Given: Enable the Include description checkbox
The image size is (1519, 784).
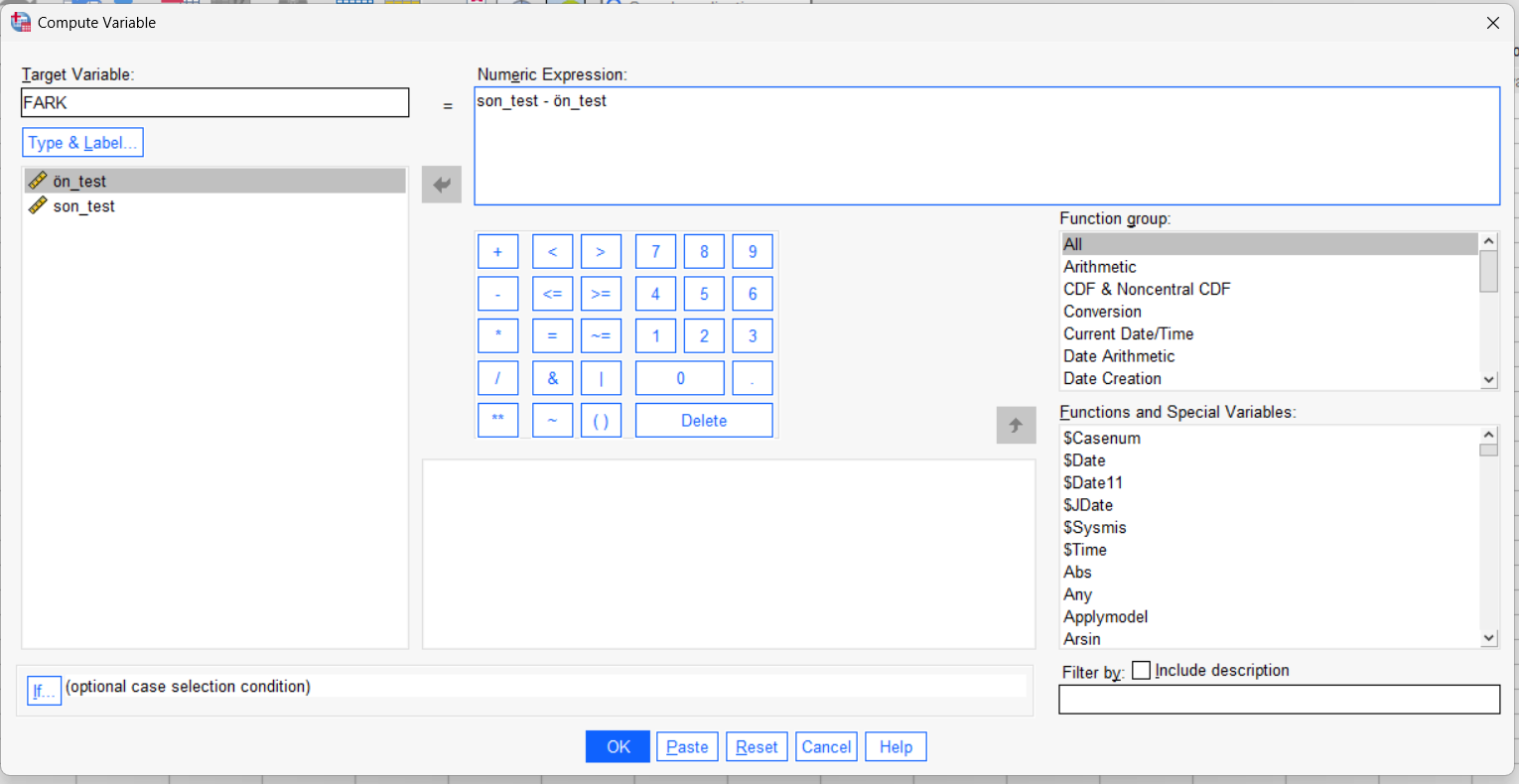Looking at the screenshot, I should pyautogui.click(x=1142, y=671).
